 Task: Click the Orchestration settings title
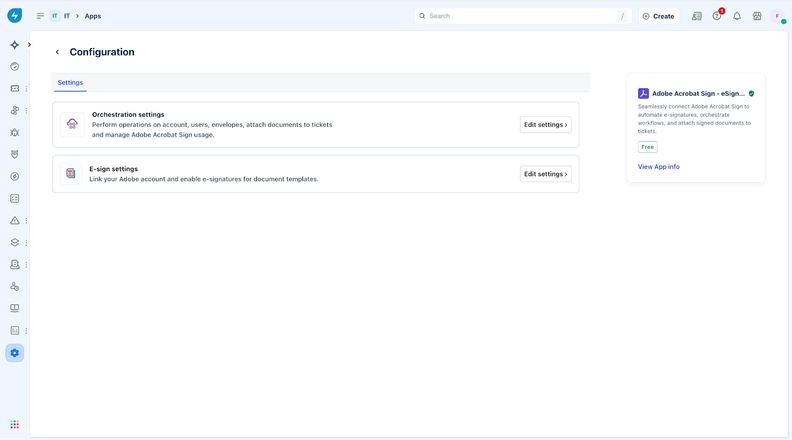pos(128,115)
